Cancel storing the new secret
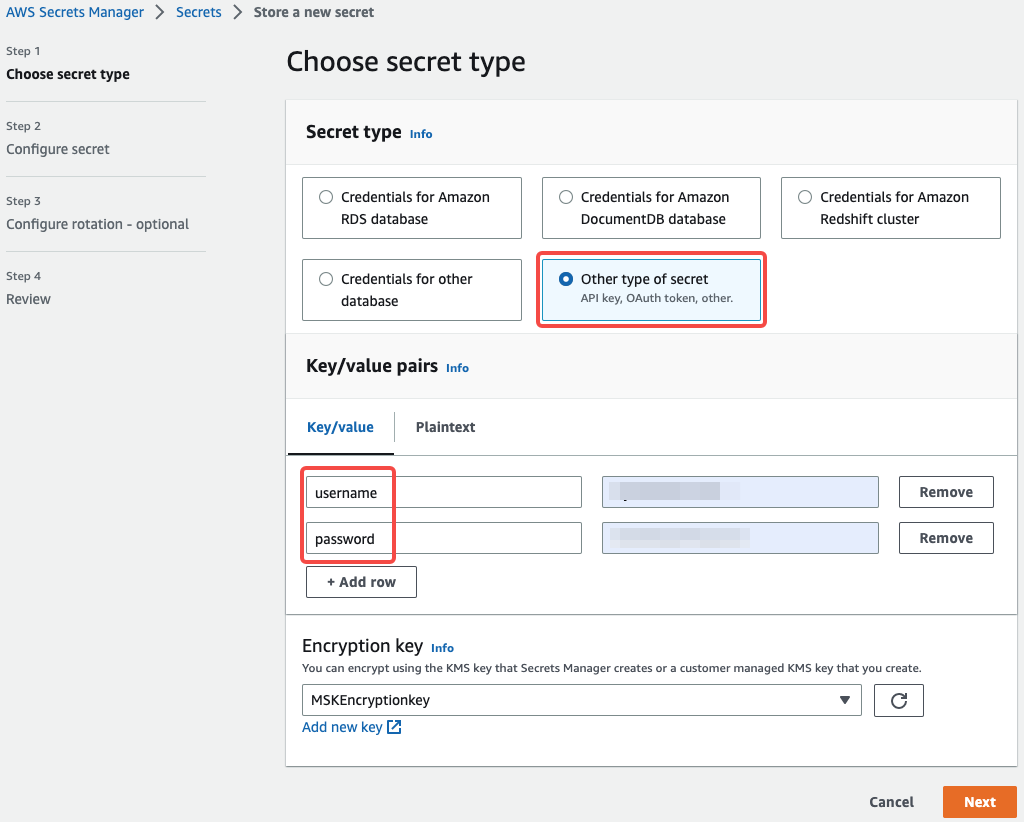 tap(891, 802)
